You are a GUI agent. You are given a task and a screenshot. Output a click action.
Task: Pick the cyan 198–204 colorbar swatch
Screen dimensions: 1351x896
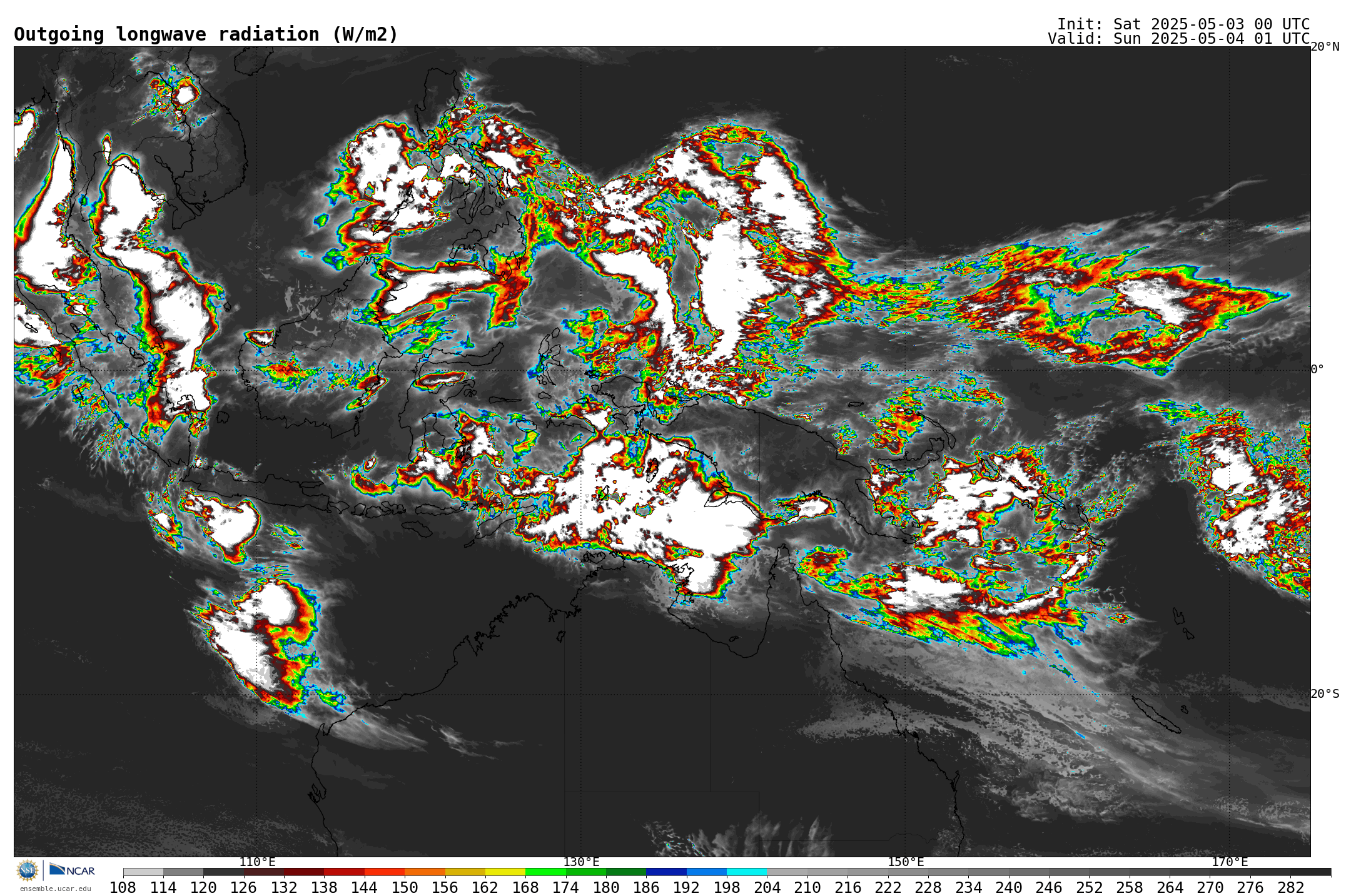click(747, 872)
